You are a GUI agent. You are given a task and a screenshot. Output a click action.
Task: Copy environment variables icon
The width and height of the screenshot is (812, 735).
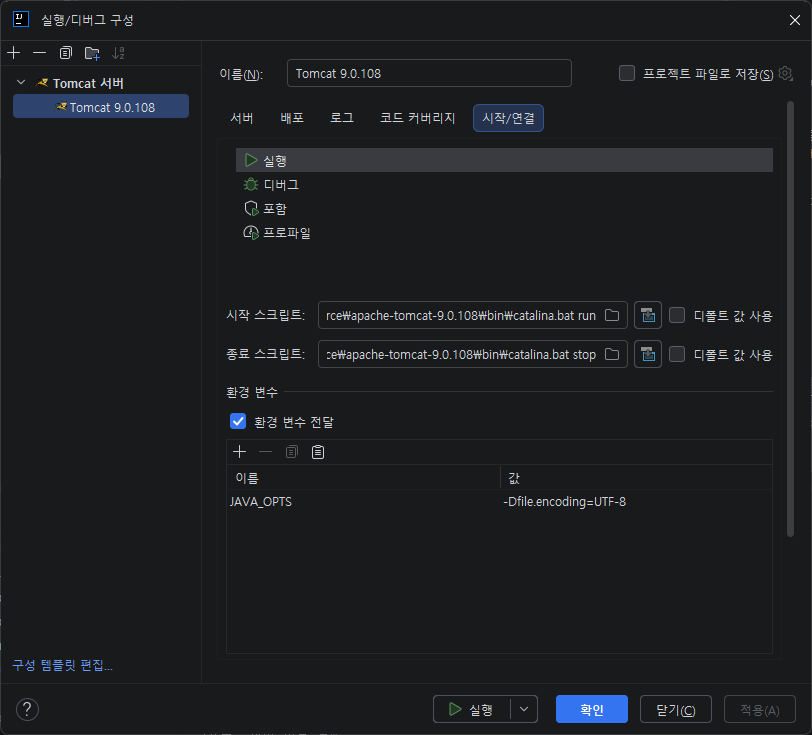tap(292, 452)
